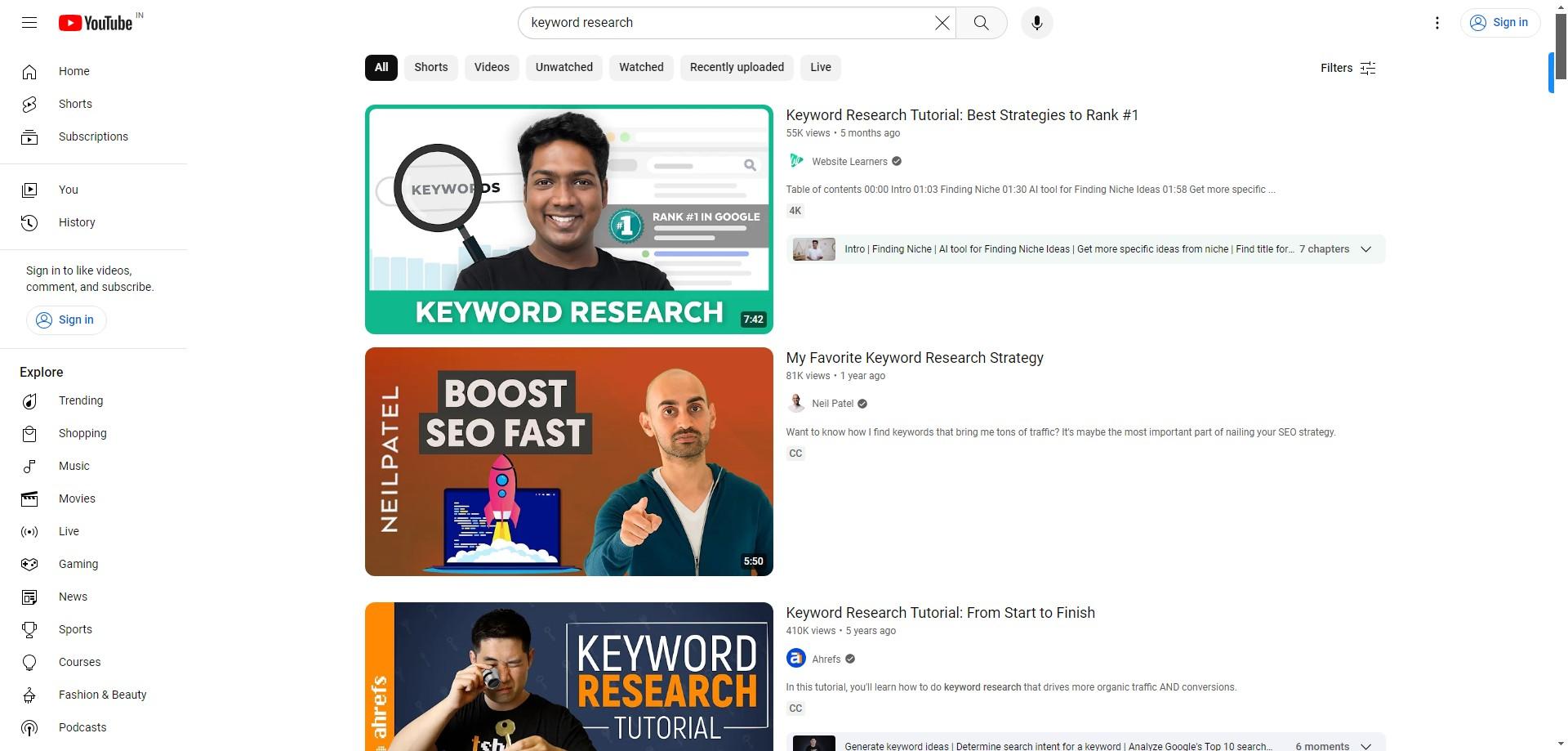Open Gaming under Explore
Screen dimensions: 1568x751
94,564
